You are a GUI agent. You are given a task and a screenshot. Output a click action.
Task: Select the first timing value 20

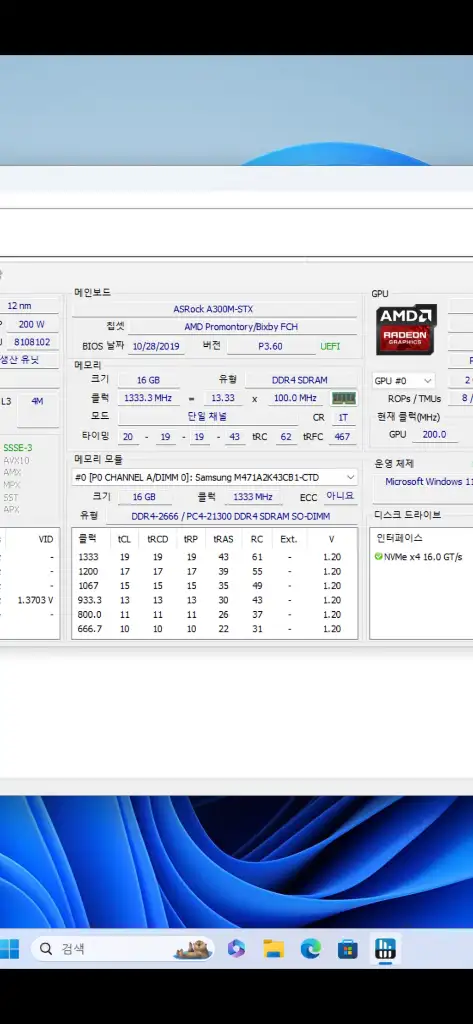point(127,436)
